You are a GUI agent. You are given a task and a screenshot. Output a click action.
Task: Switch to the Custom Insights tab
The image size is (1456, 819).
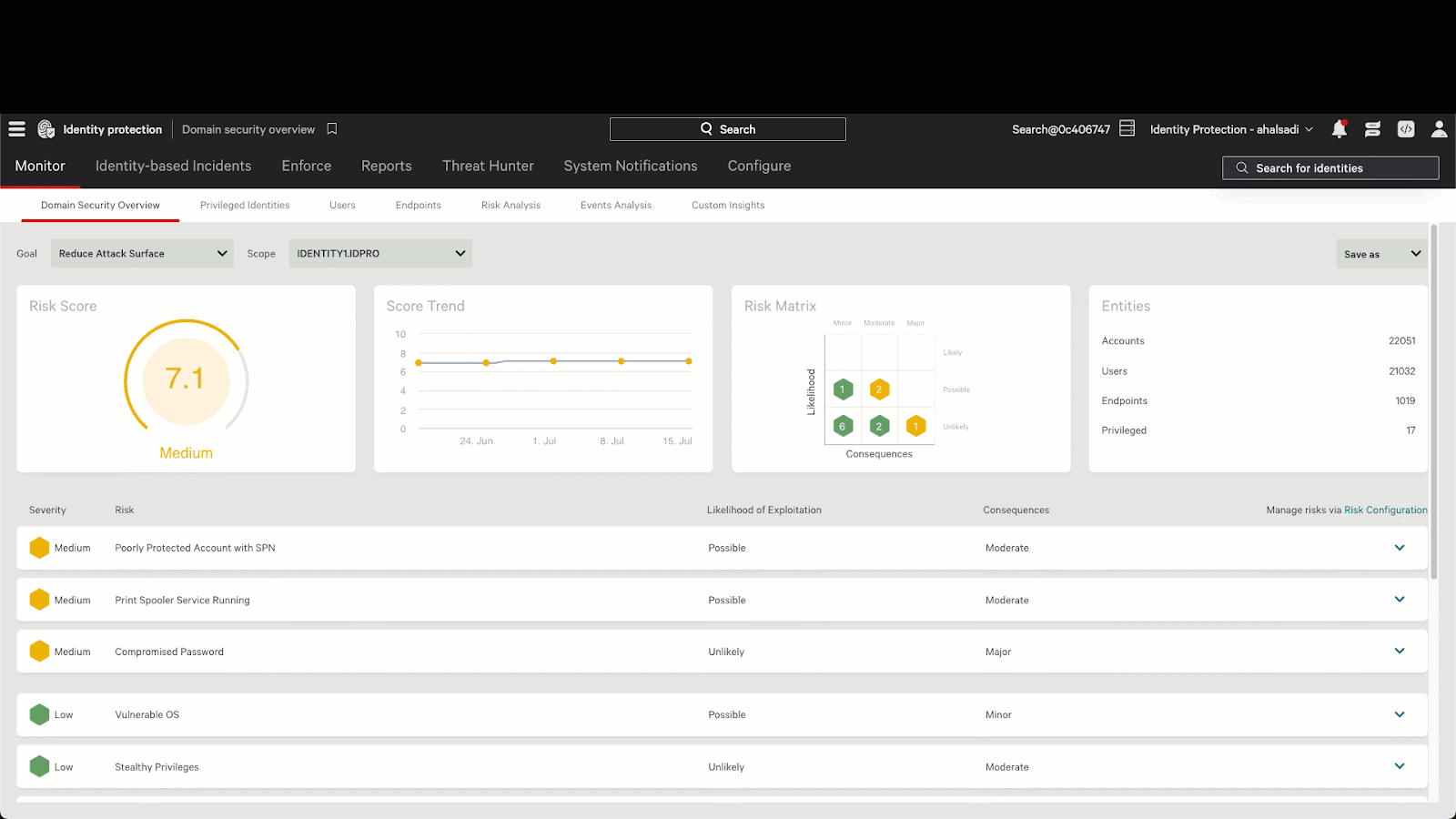click(x=728, y=205)
